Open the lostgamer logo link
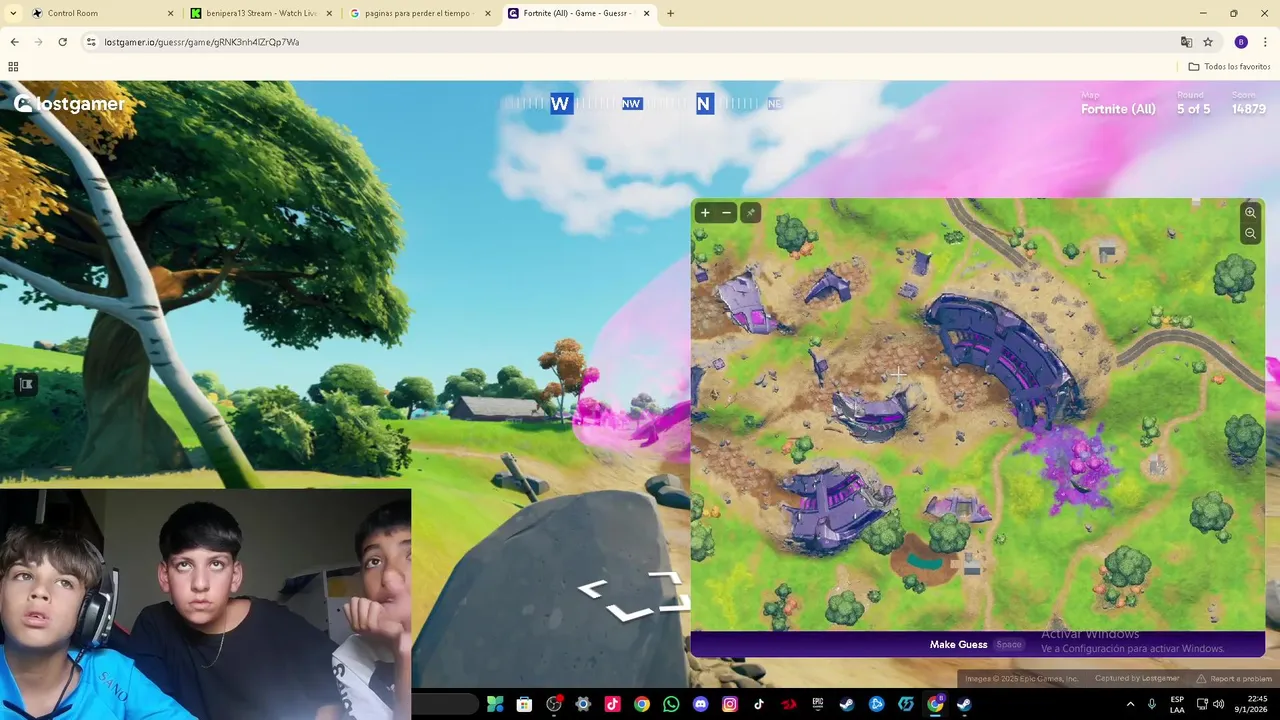The image size is (1280, 720). (69, 104)
